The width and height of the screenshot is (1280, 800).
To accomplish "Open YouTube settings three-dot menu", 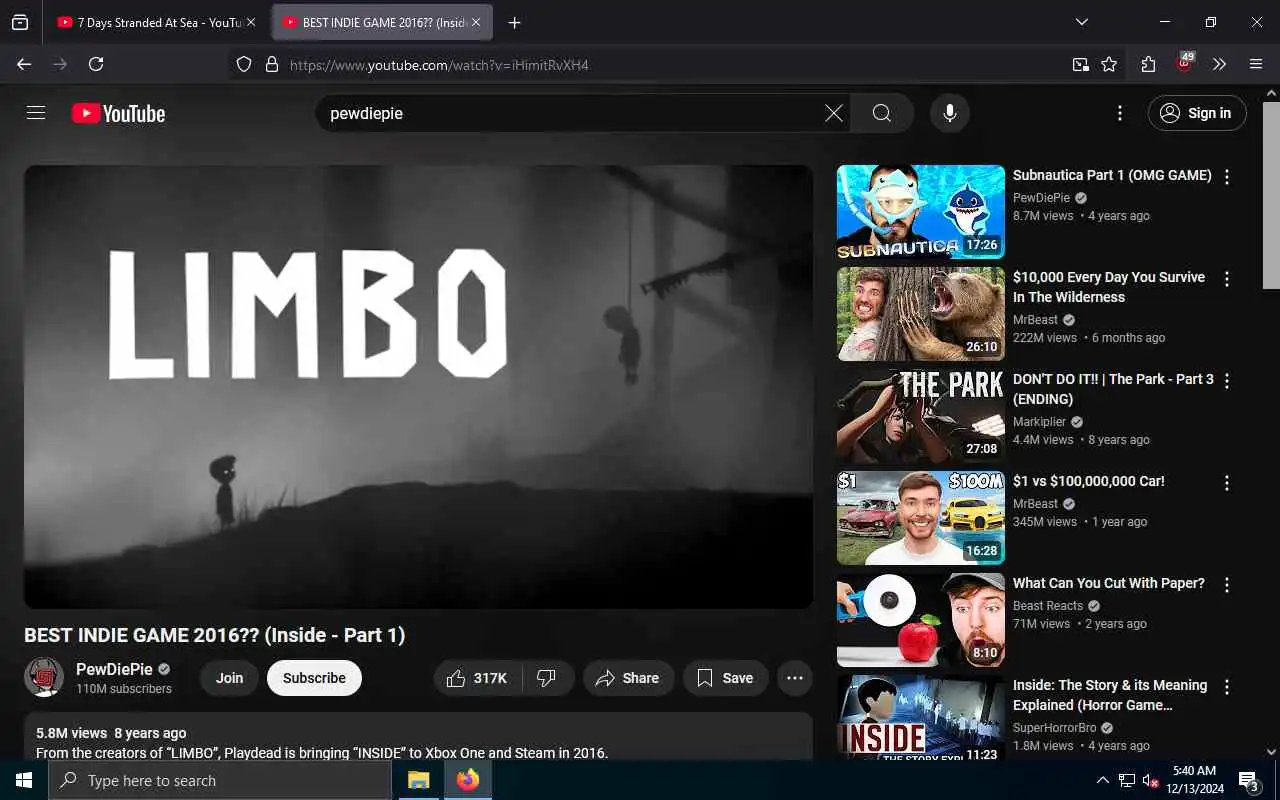I will [1120, 113].
